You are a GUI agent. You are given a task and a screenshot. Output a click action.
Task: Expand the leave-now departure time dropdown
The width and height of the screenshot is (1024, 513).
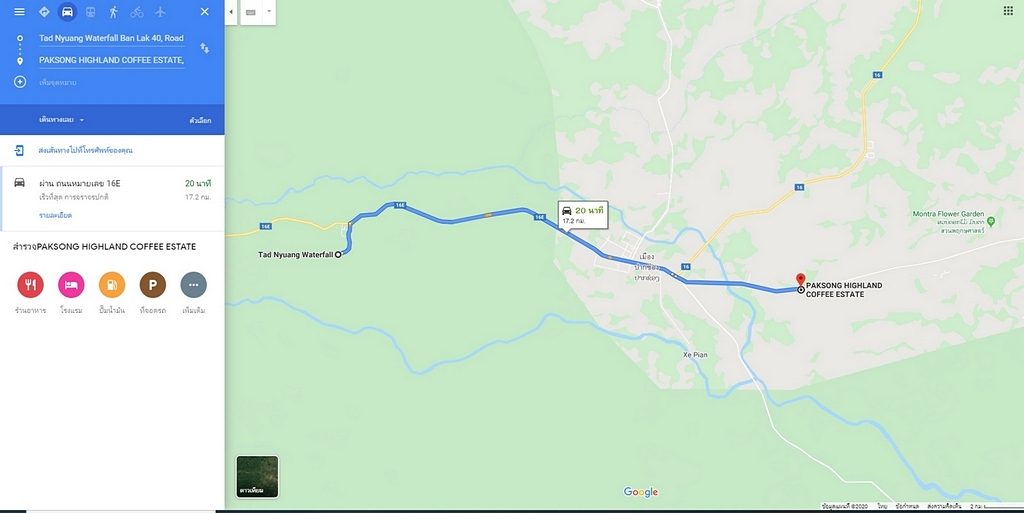(61, 120)
